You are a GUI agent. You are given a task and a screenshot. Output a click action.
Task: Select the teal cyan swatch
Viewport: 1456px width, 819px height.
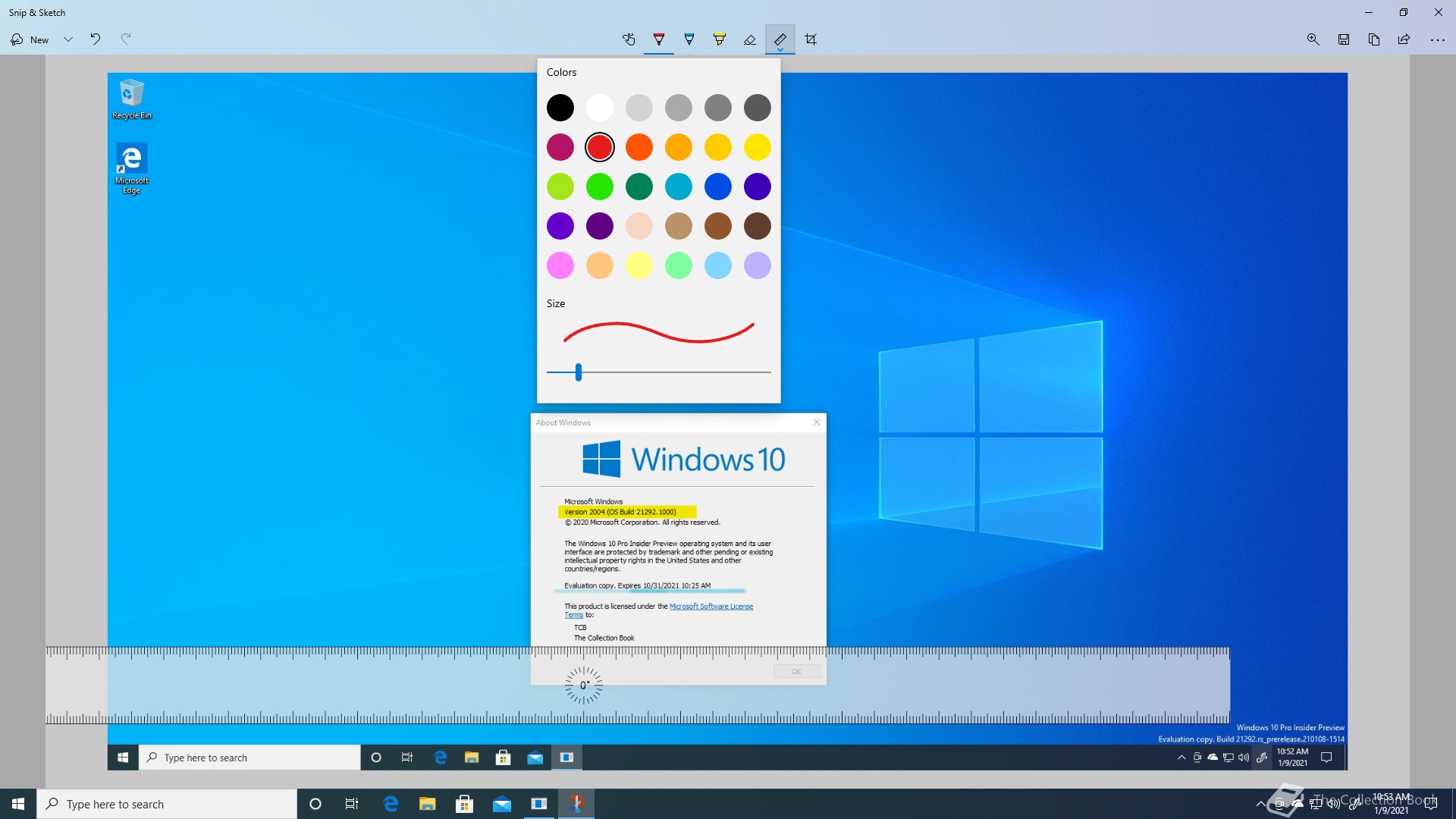679,187
